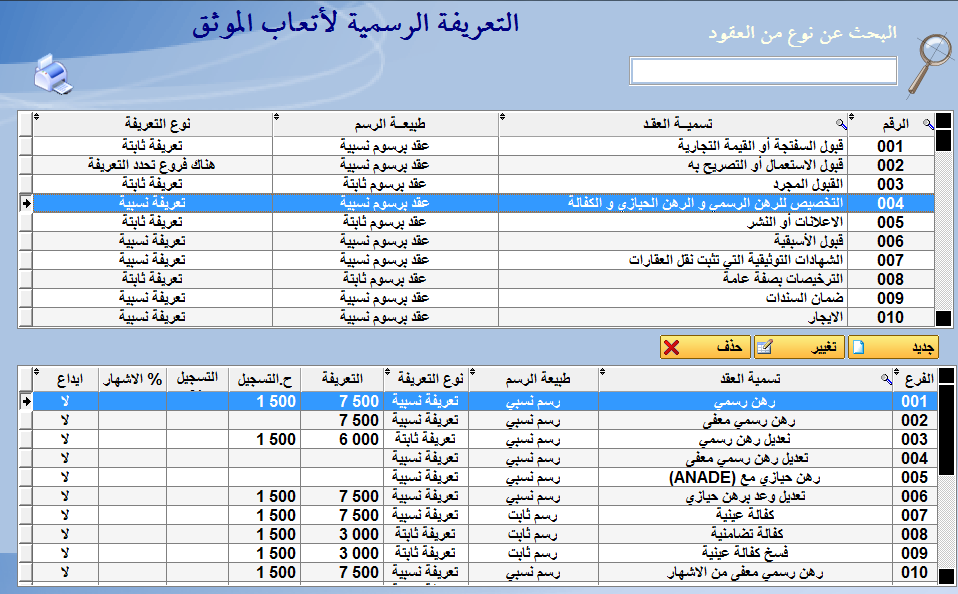Click the contract type search input field
Viewport: 958px width, 594px height.
[763, 71]
